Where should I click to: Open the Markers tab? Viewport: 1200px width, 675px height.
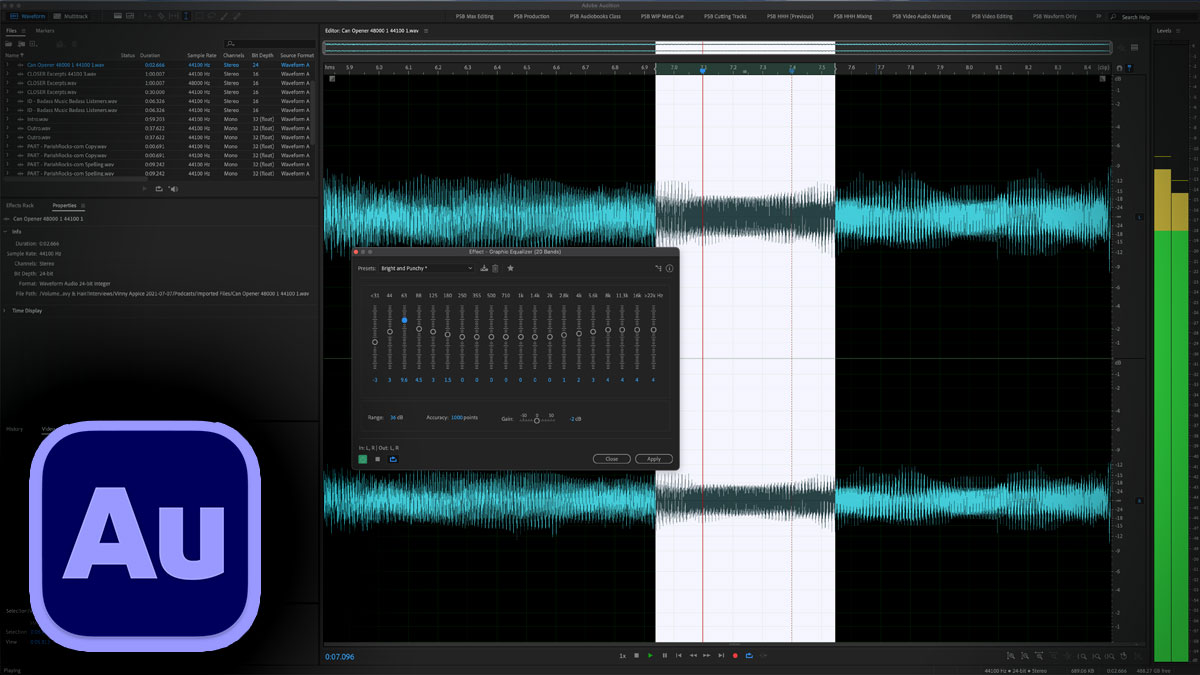pos(45,31)
